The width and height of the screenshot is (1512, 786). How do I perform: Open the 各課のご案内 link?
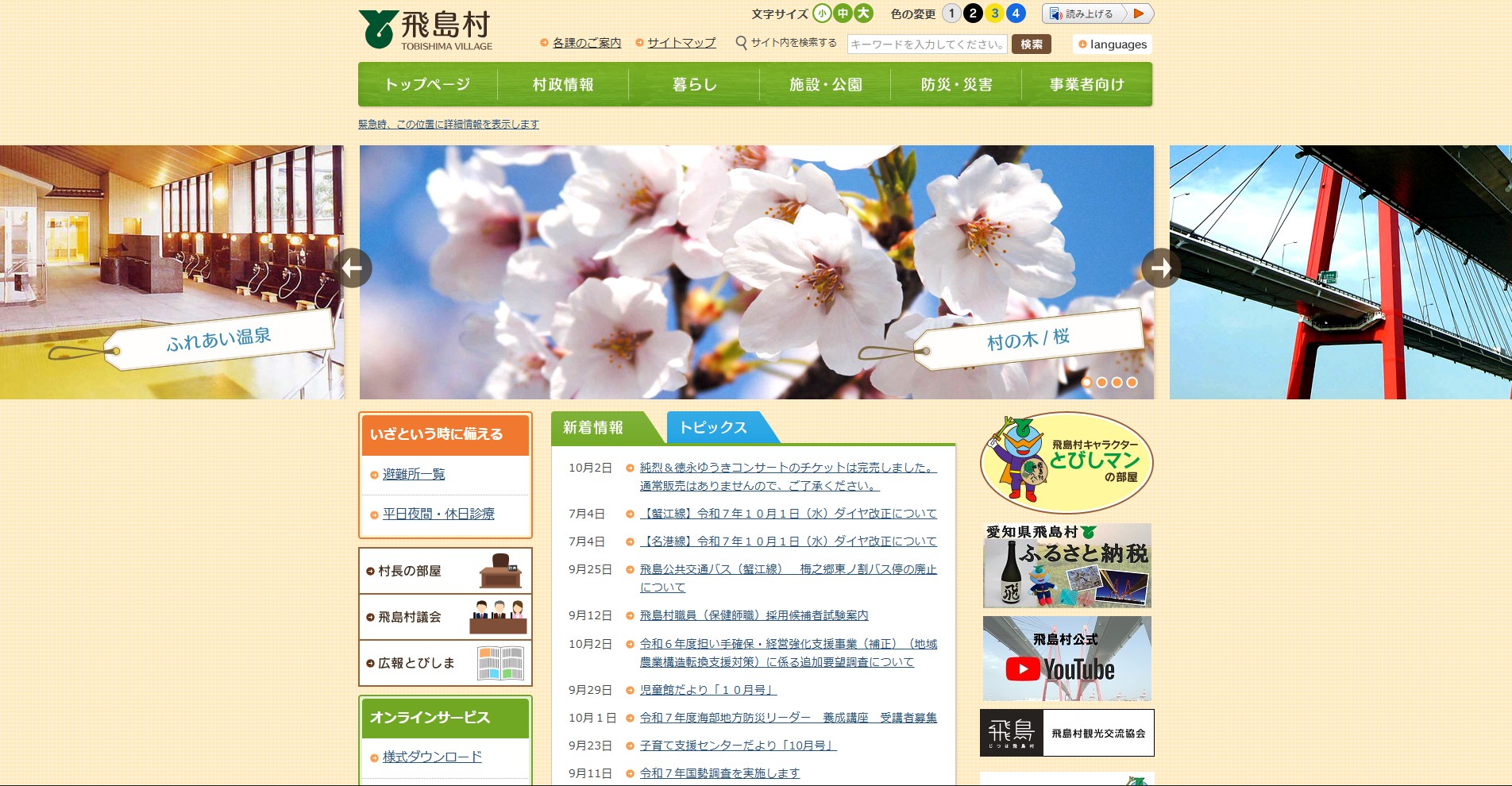pyautogui.click(x=587, y=43)
